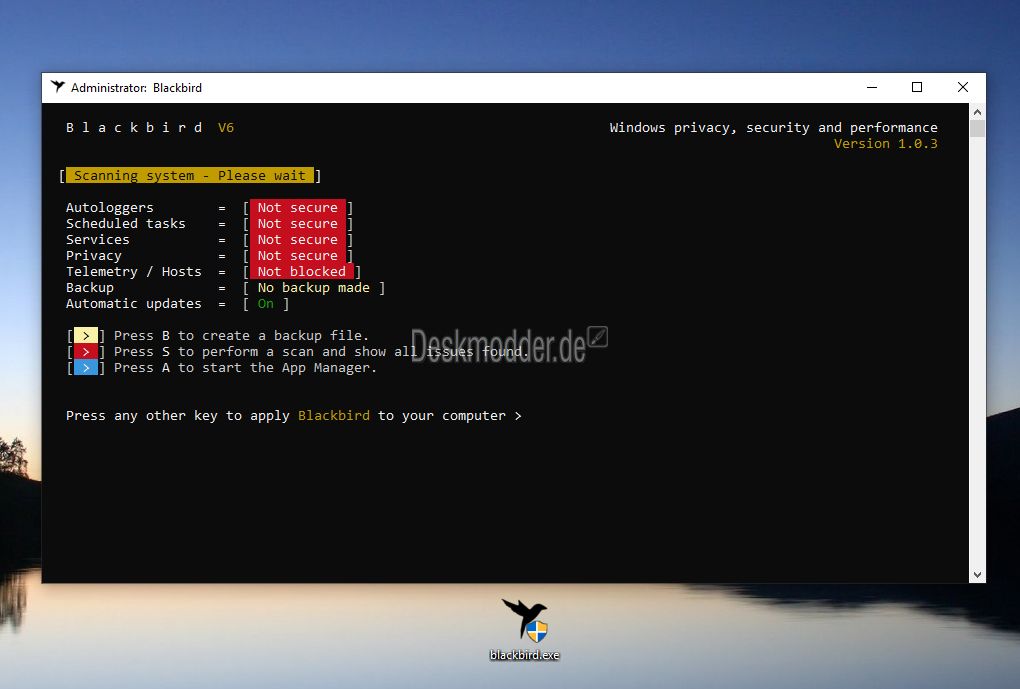Click the blue arrow marker for App Manager
This screenshot has width=1020, height=689.
tap(85, 368)
